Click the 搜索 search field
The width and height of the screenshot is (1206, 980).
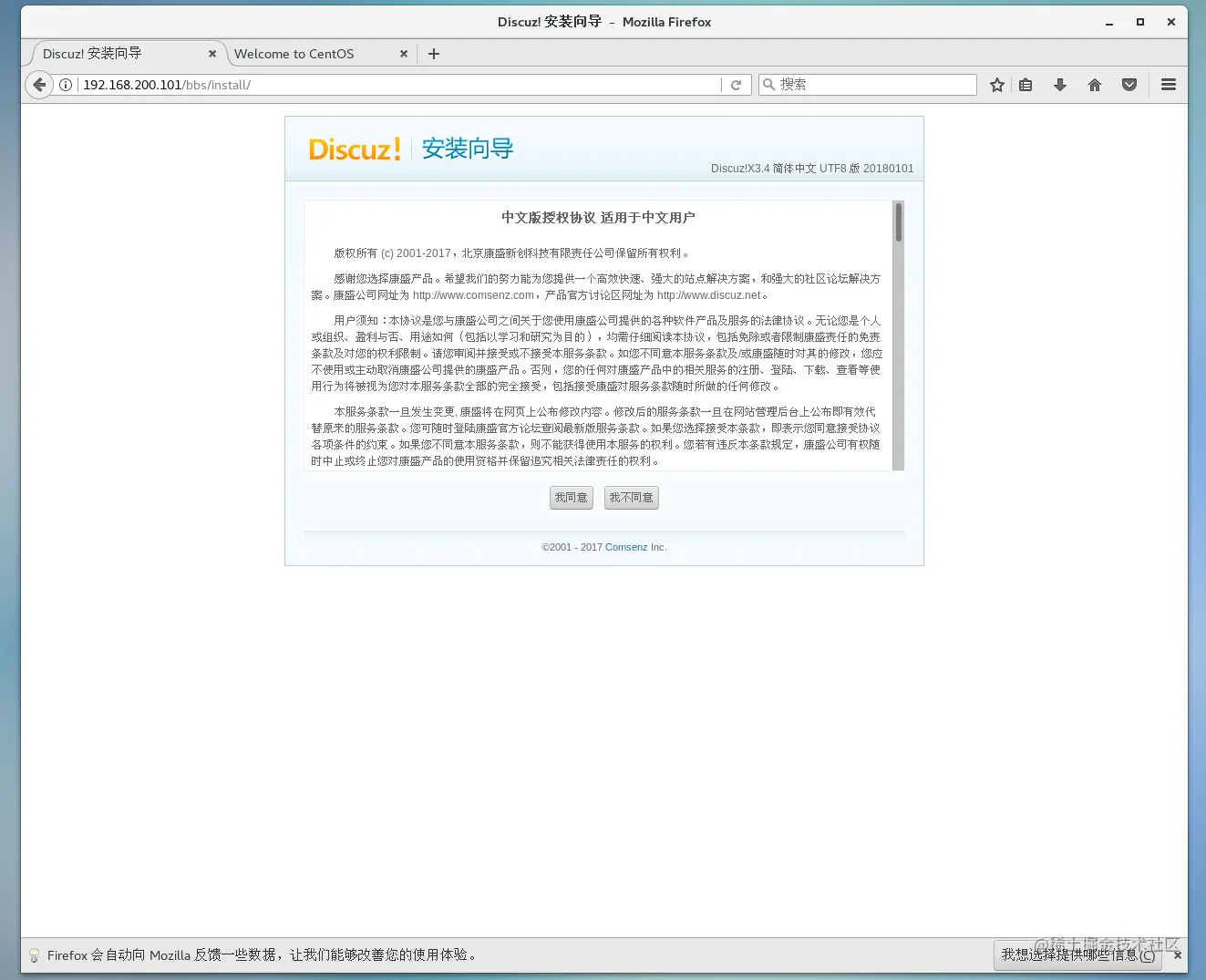point(866,84)
